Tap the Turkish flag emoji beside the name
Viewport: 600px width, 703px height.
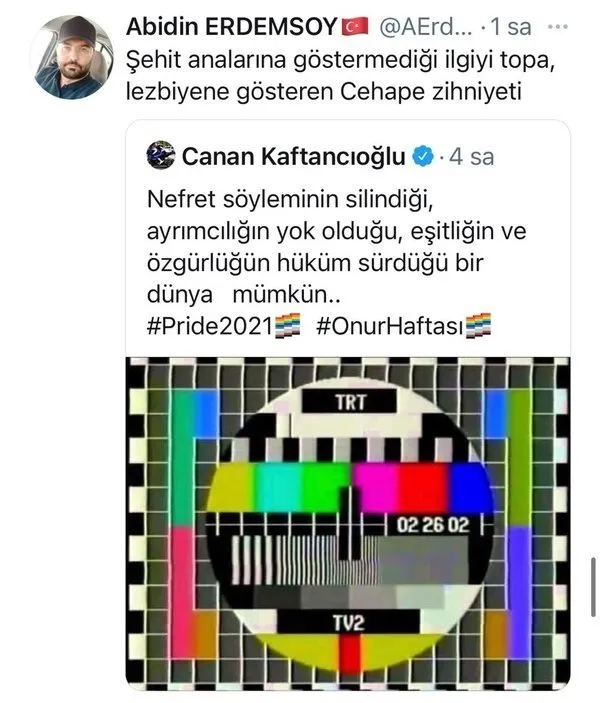click(355, 26)
